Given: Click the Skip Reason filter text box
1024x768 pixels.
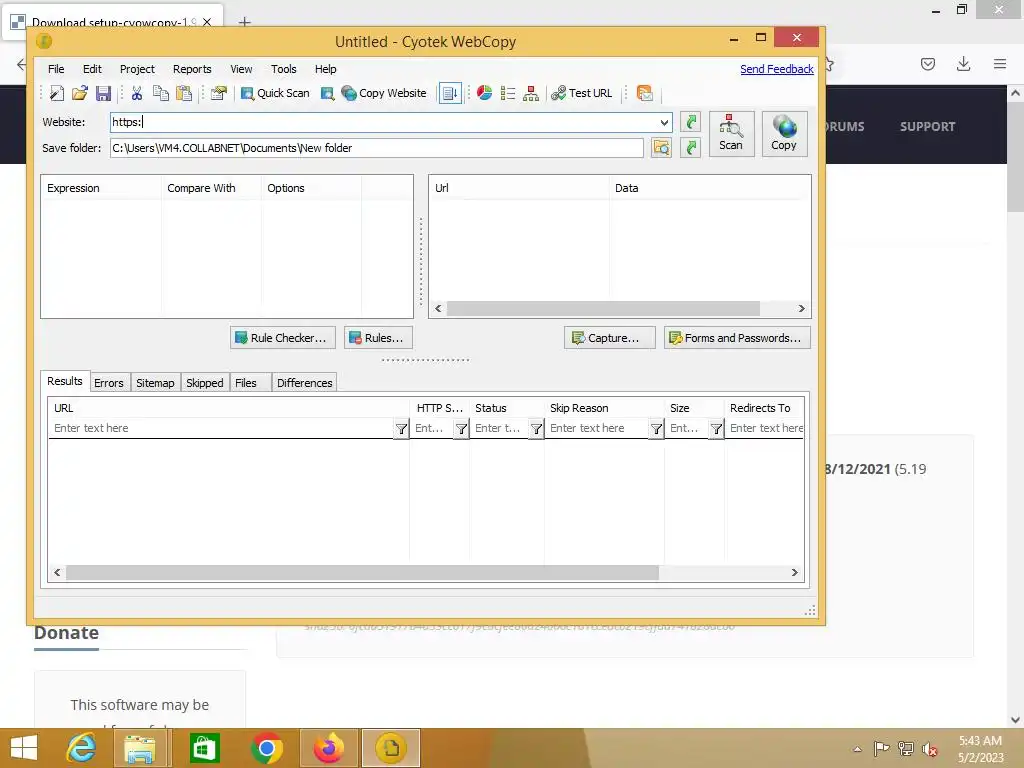Looking at the screenshot, I should click(x=597, y=428).
